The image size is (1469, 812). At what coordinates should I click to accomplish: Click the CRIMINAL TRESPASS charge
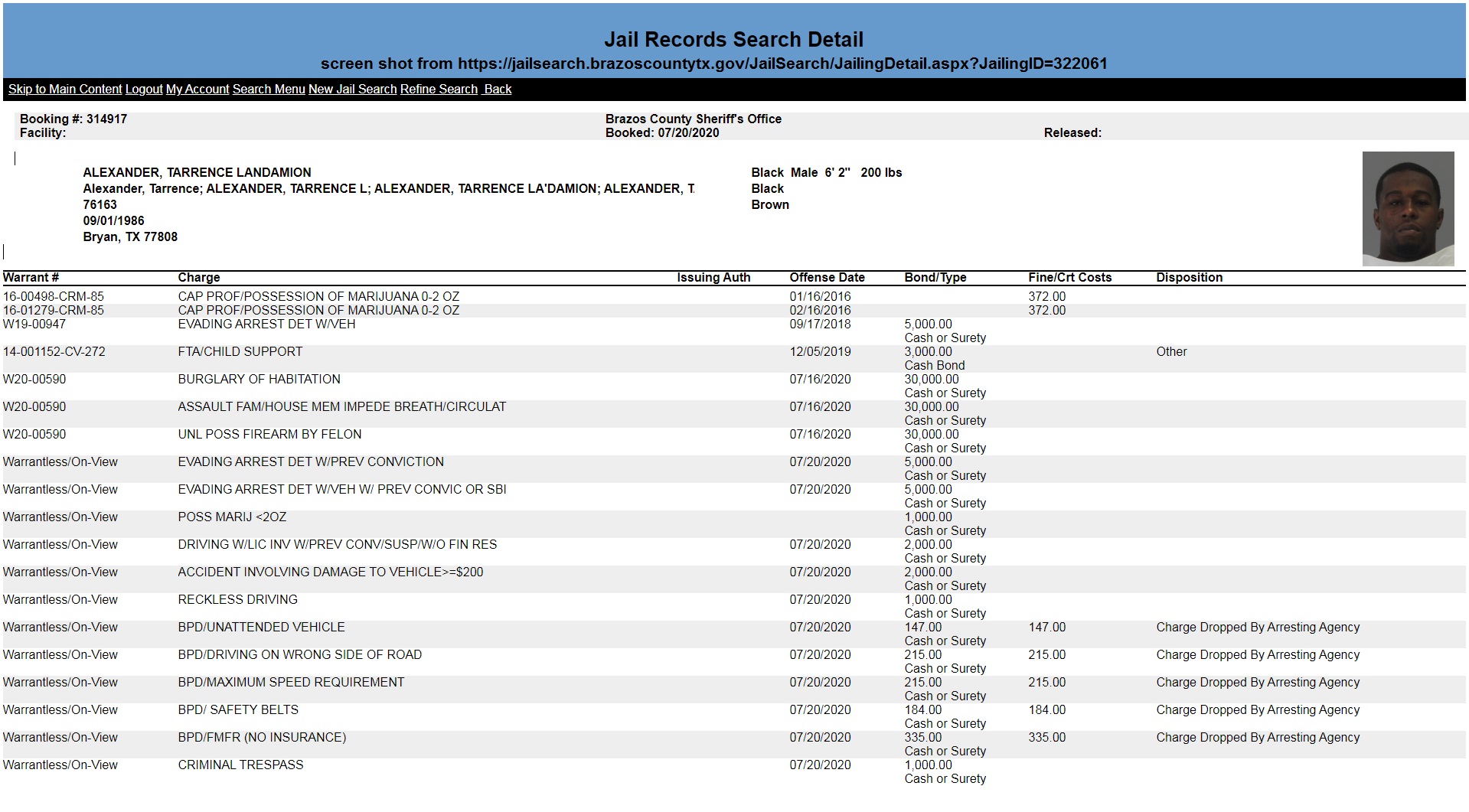240,765
